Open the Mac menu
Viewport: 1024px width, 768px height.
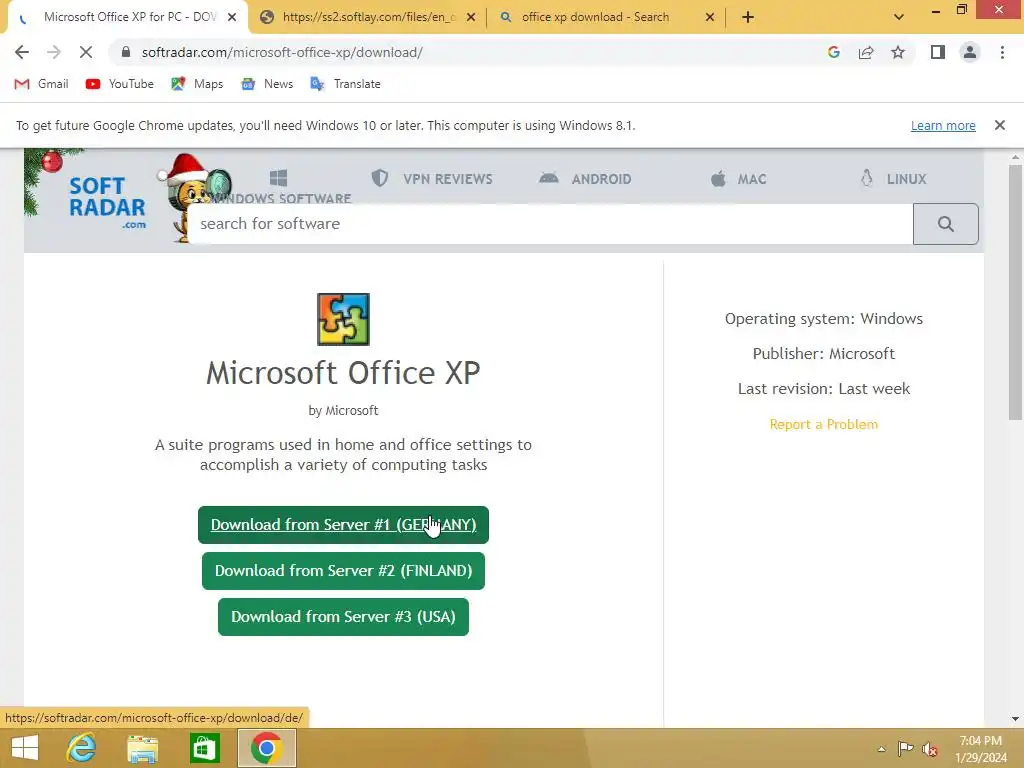738,178
